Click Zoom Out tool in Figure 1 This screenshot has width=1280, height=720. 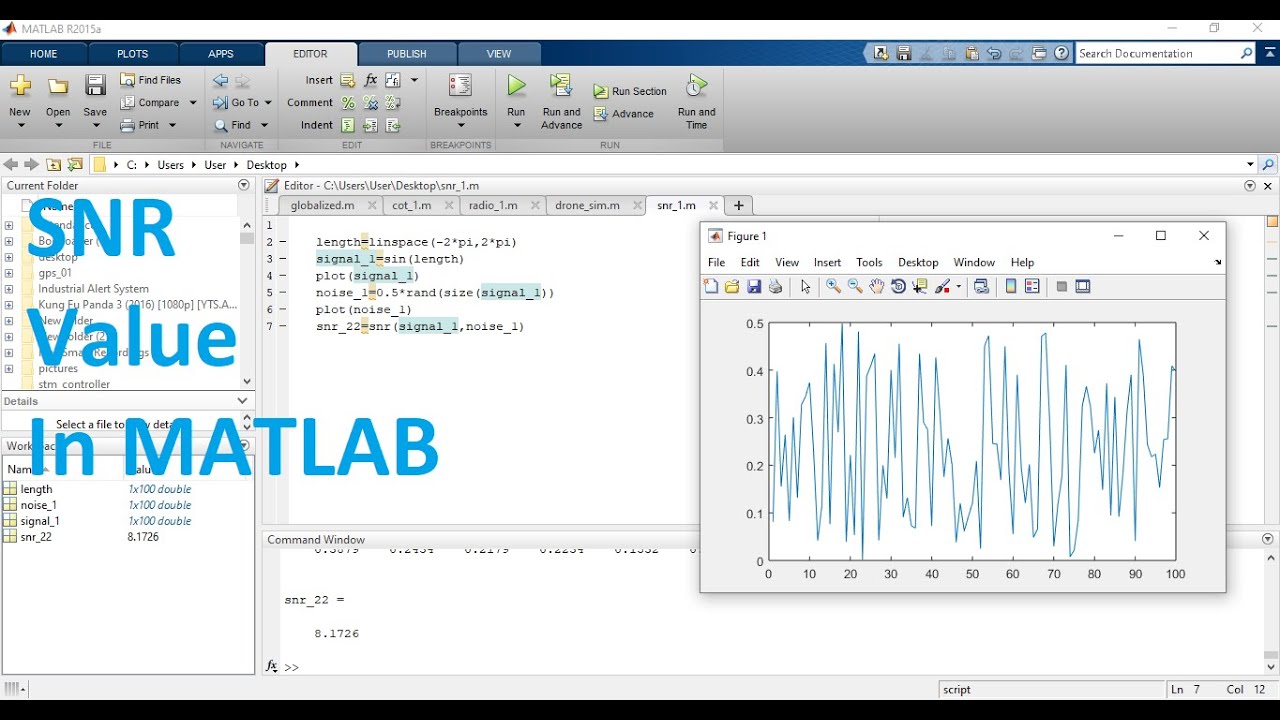pos(854,286)
